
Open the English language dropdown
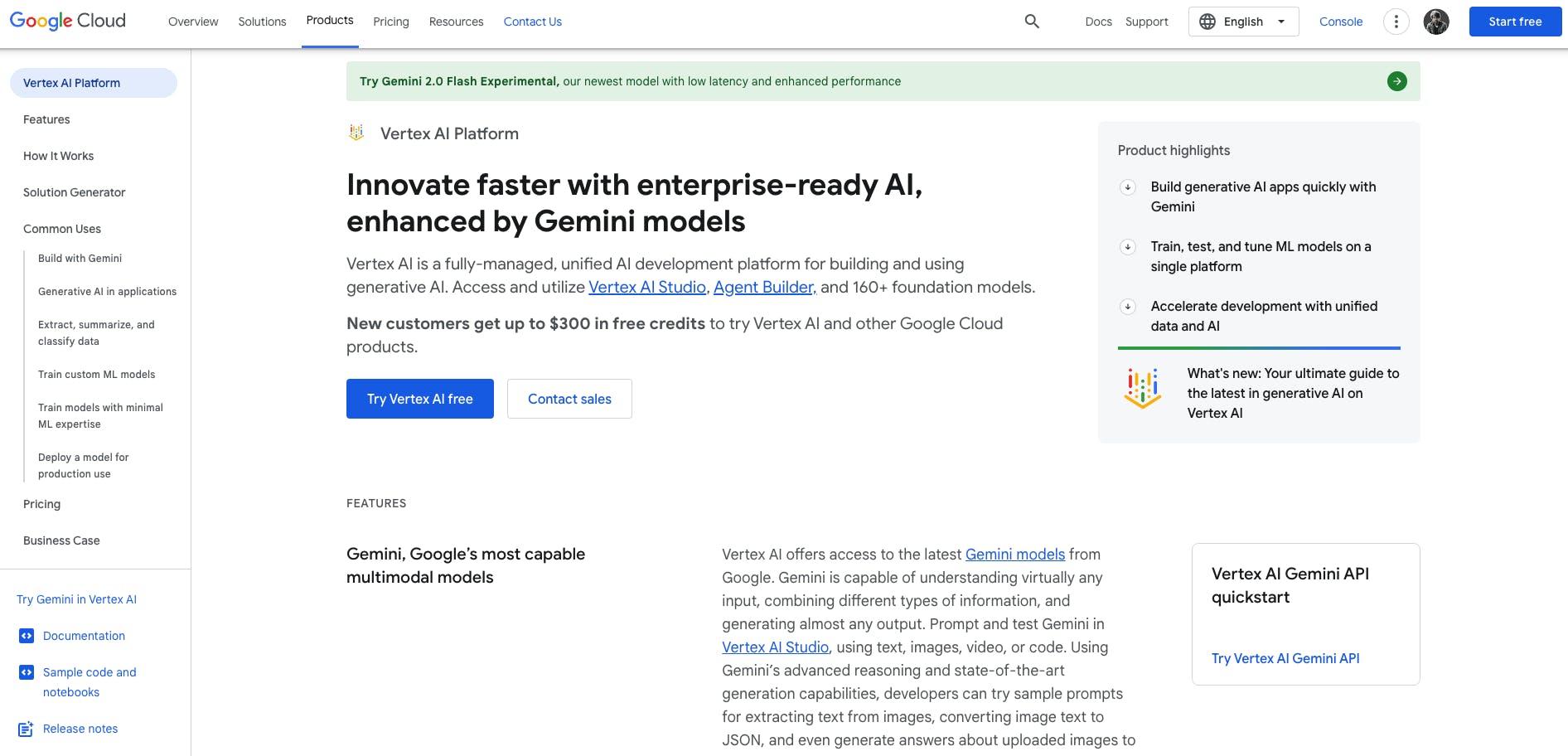pyautogui.click(x=1244, y=22)
